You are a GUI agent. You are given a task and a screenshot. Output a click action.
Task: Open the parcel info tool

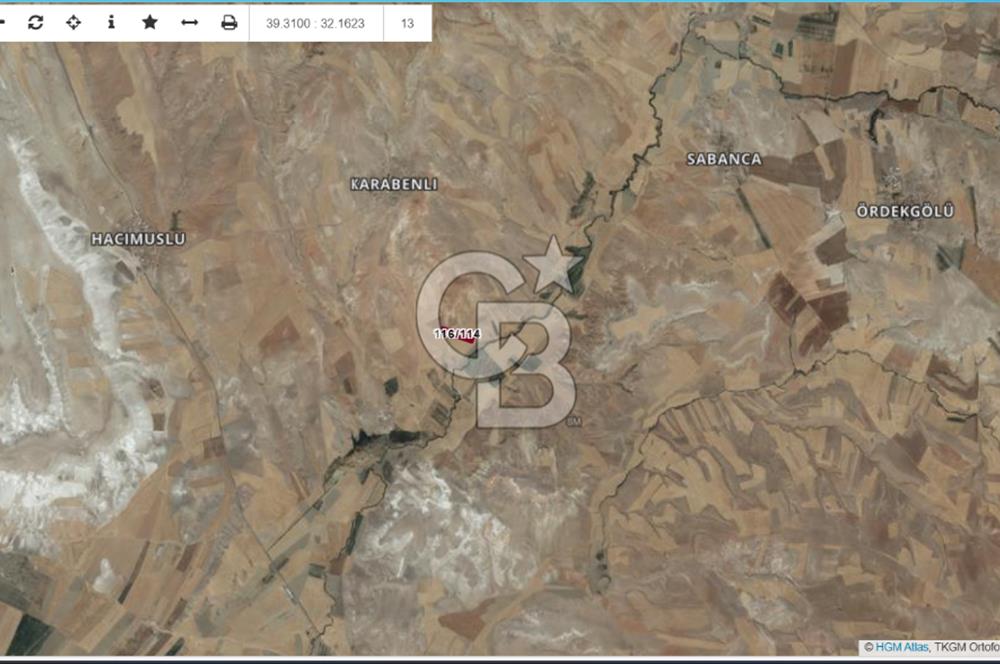(x=111, y=22)
